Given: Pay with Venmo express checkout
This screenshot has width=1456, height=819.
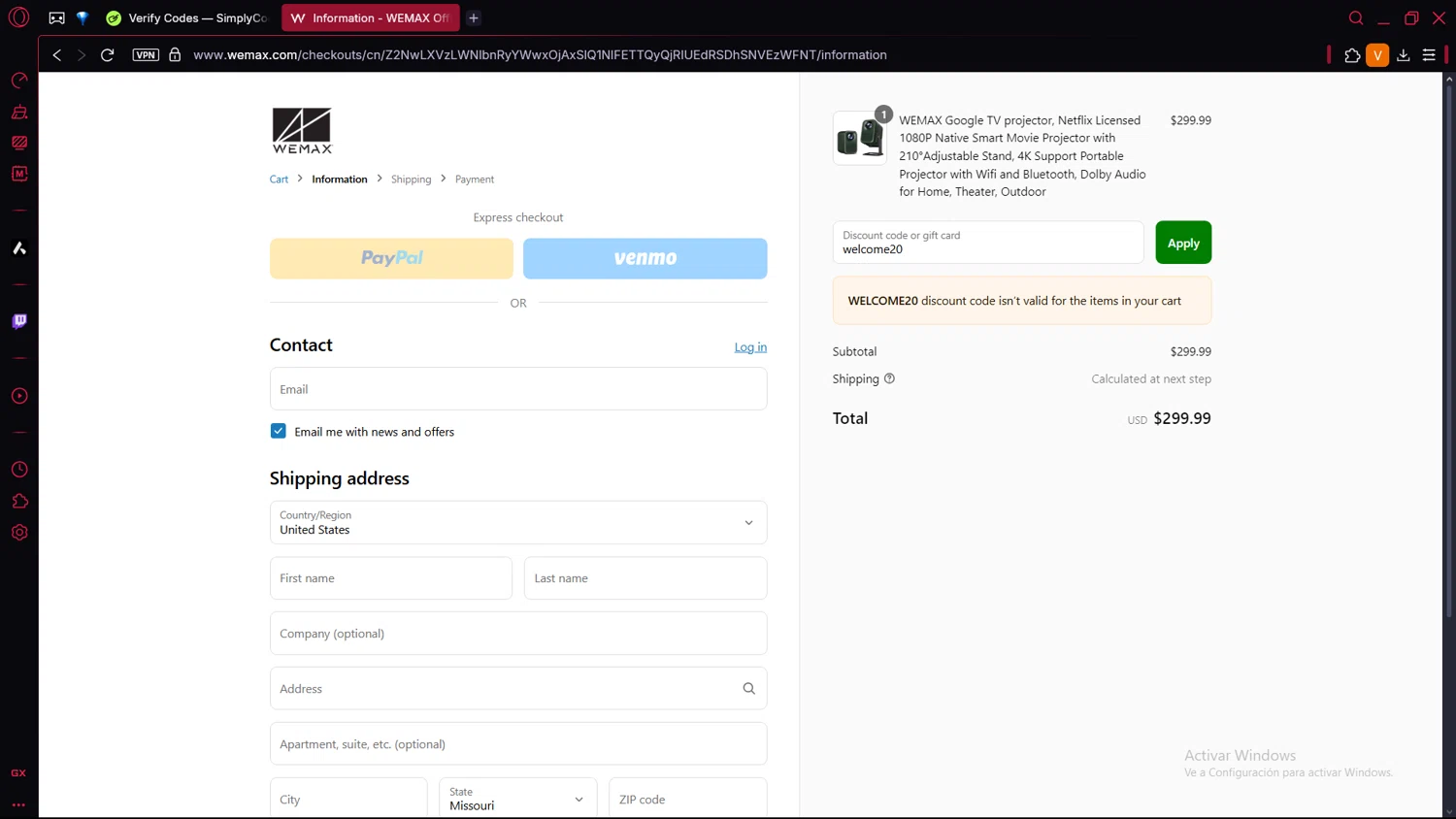Looking at the screenshot, I should coord(645,258).
